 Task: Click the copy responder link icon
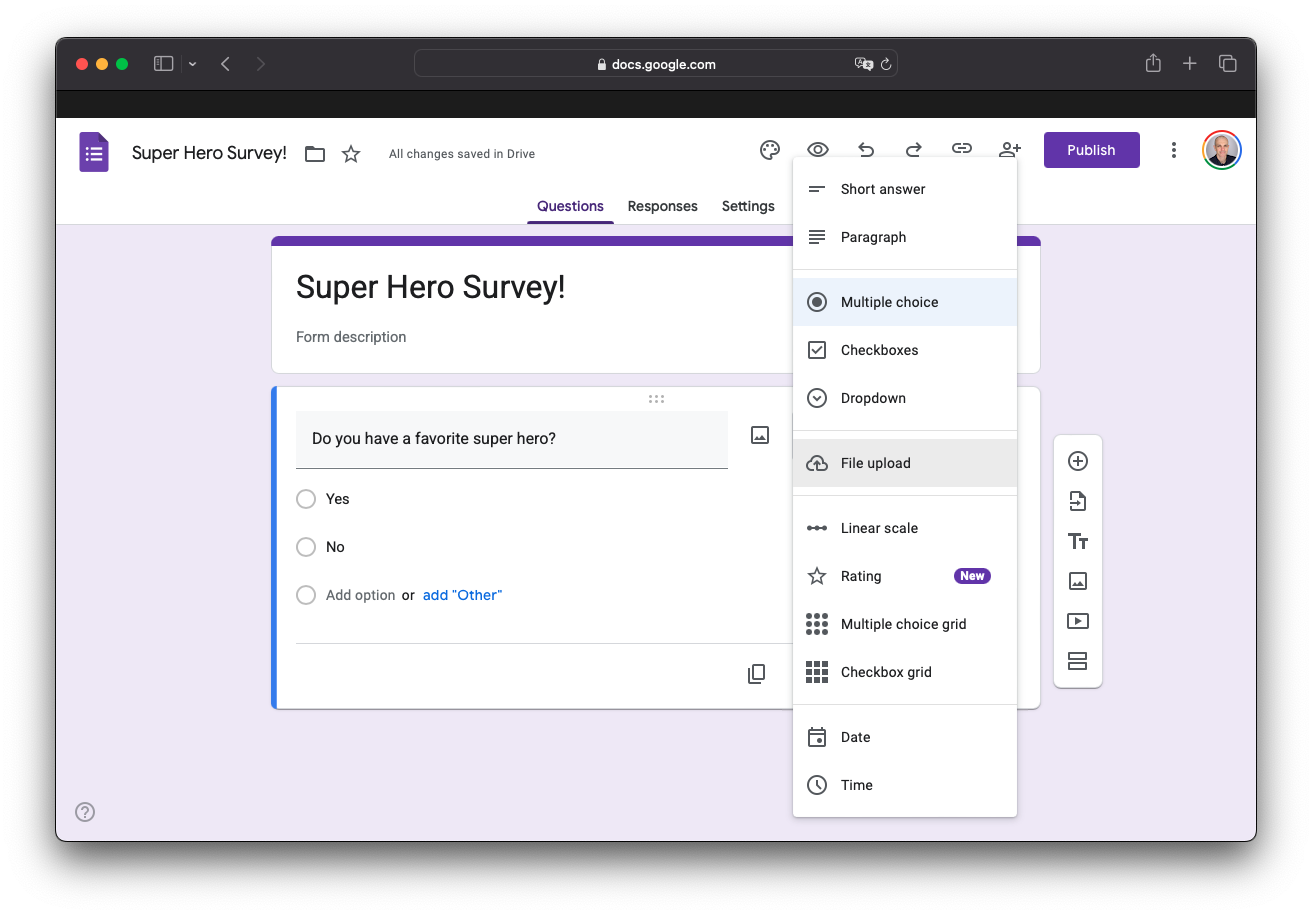(961, 150)
